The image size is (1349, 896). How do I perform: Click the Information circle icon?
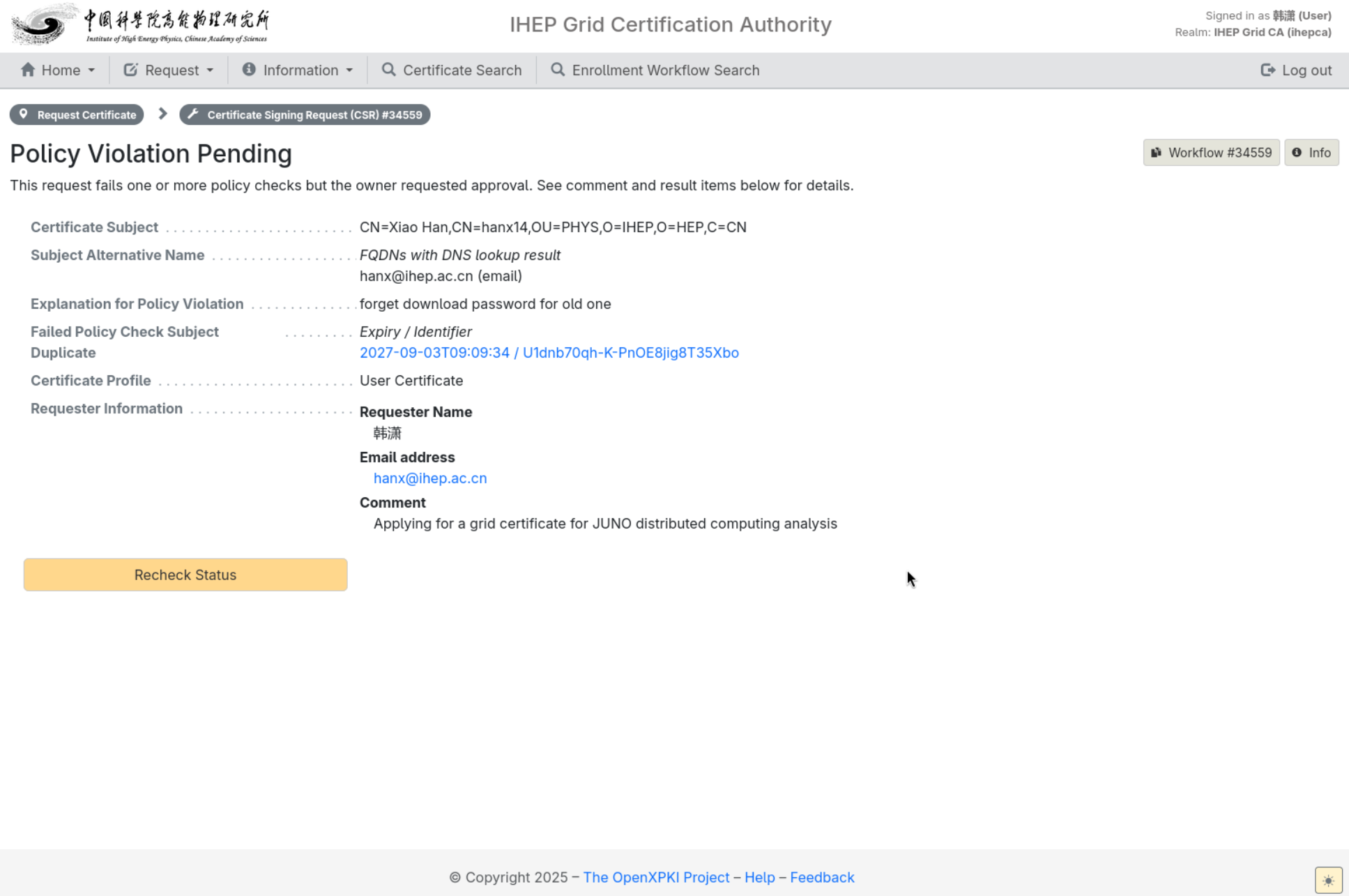[249, 69]
